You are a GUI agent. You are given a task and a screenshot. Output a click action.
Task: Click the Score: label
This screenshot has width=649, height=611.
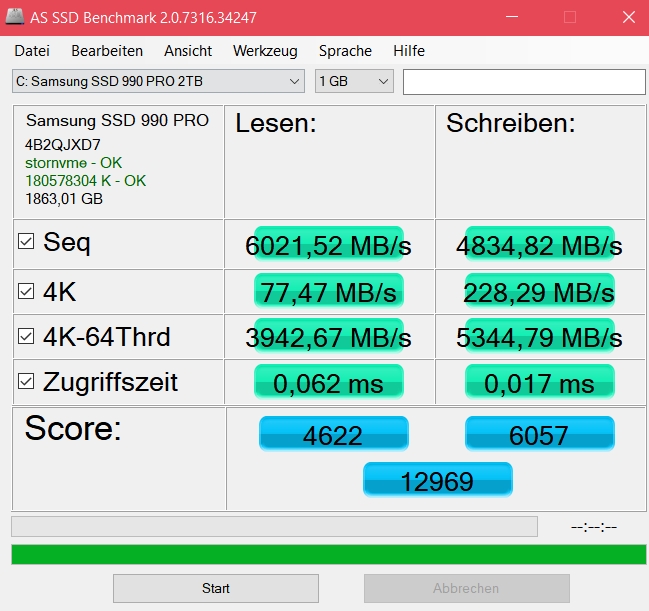coord(73,428)
